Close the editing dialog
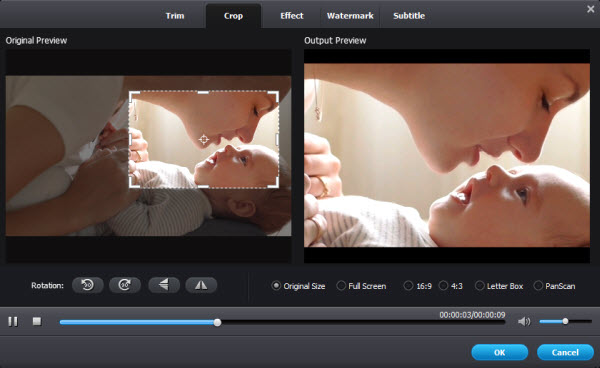Viewport: 600px width, 368px height. pos(590,9)
